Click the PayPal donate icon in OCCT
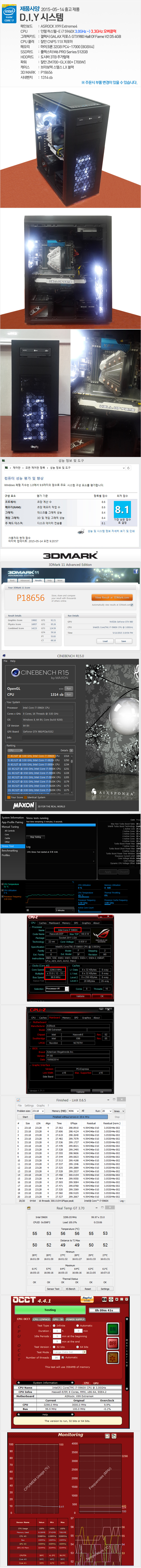 click(87, 1299)
